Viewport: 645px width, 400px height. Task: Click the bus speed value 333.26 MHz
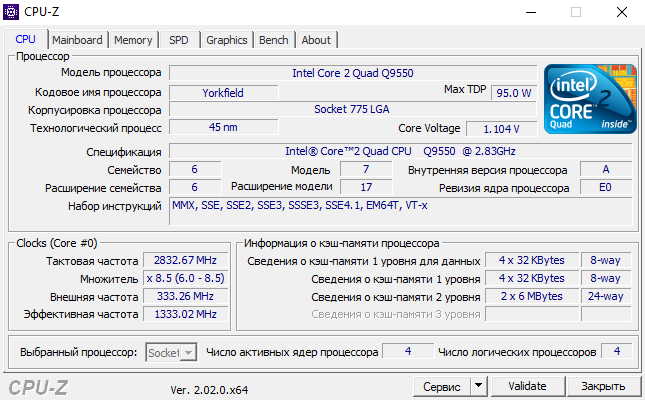(186, 296)
